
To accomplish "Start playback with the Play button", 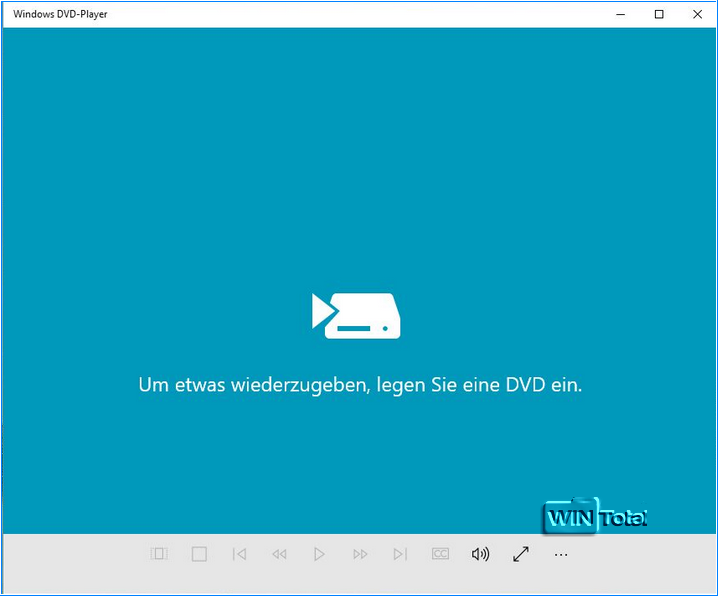I will coord(319,554).
